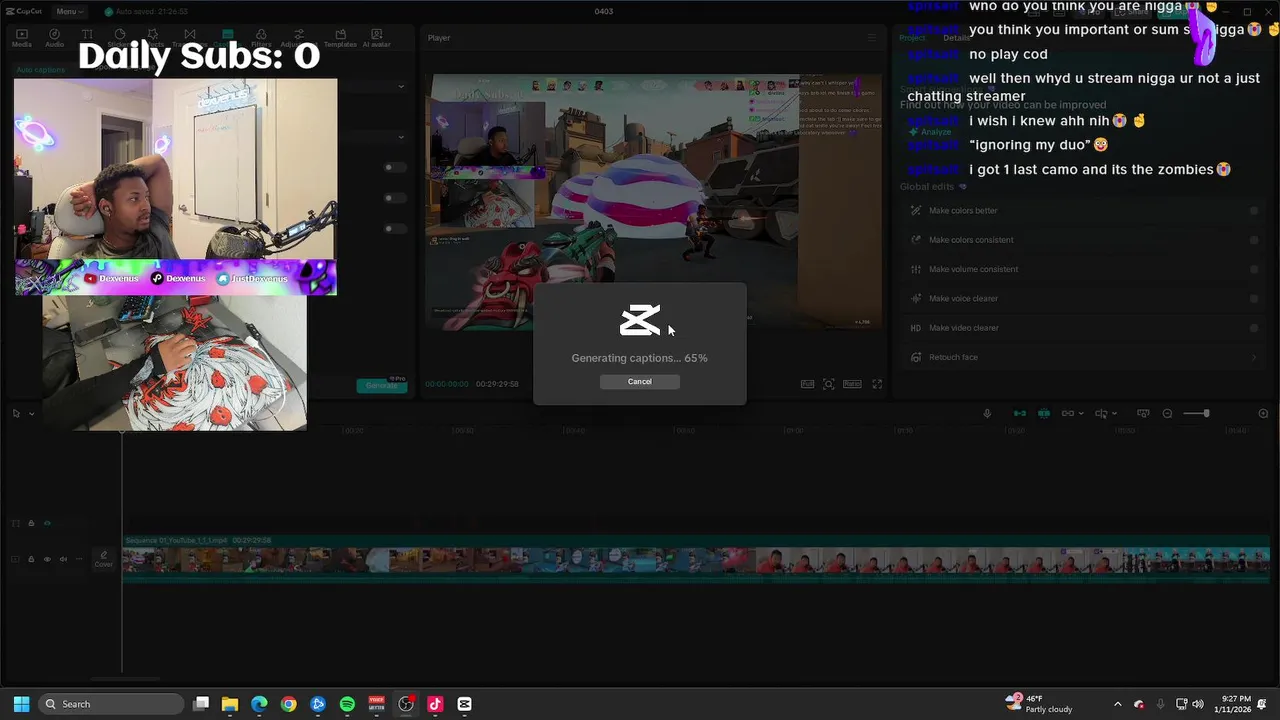This screenshot has height=720, width=1280.
Task: Click the taskbar Search box
Action: [111, 704]
